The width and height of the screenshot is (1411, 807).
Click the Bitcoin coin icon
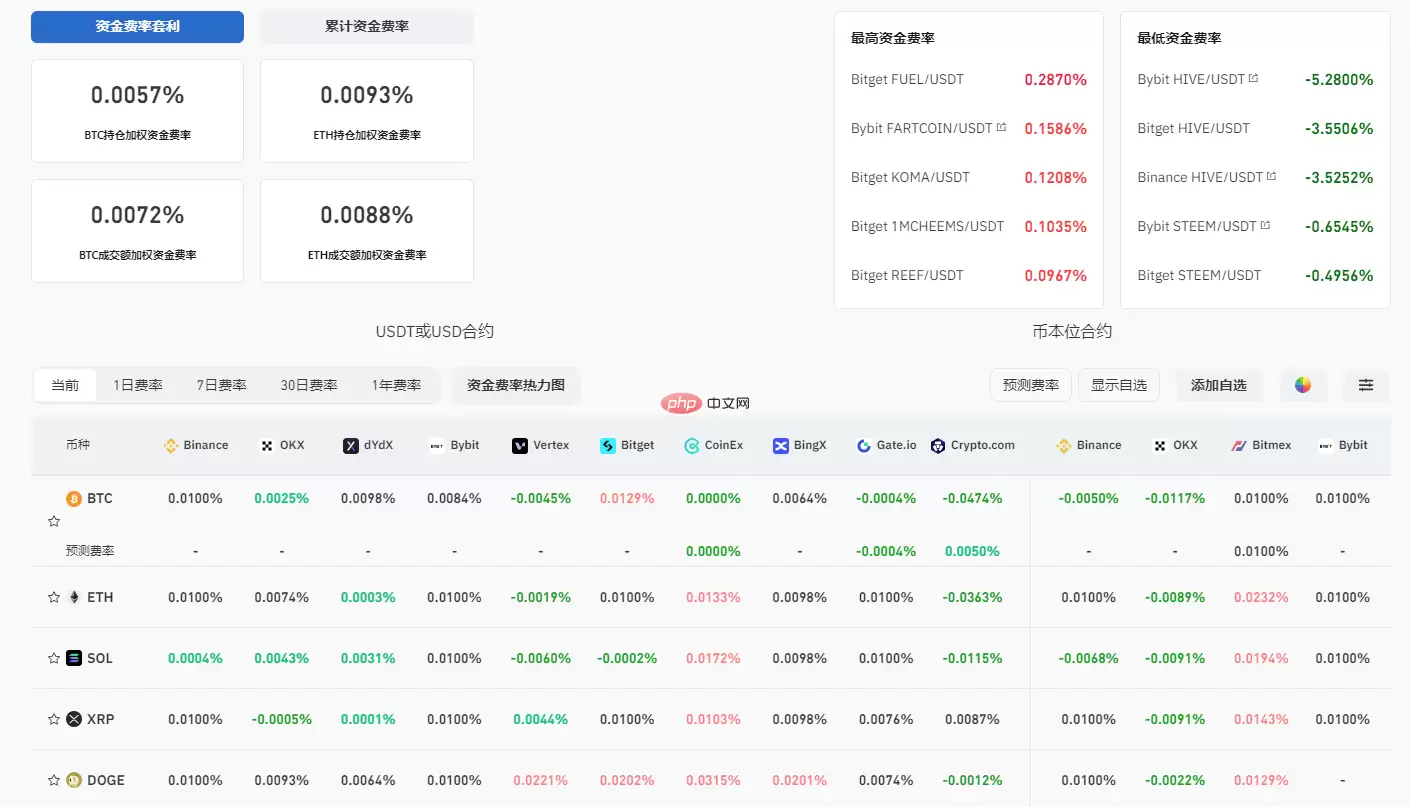(74, 498)
